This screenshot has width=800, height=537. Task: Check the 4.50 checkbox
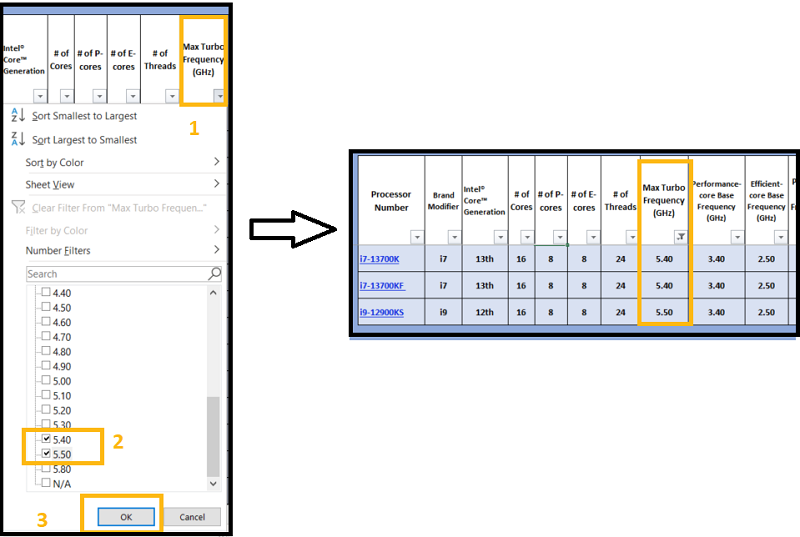tap(46, 307)
